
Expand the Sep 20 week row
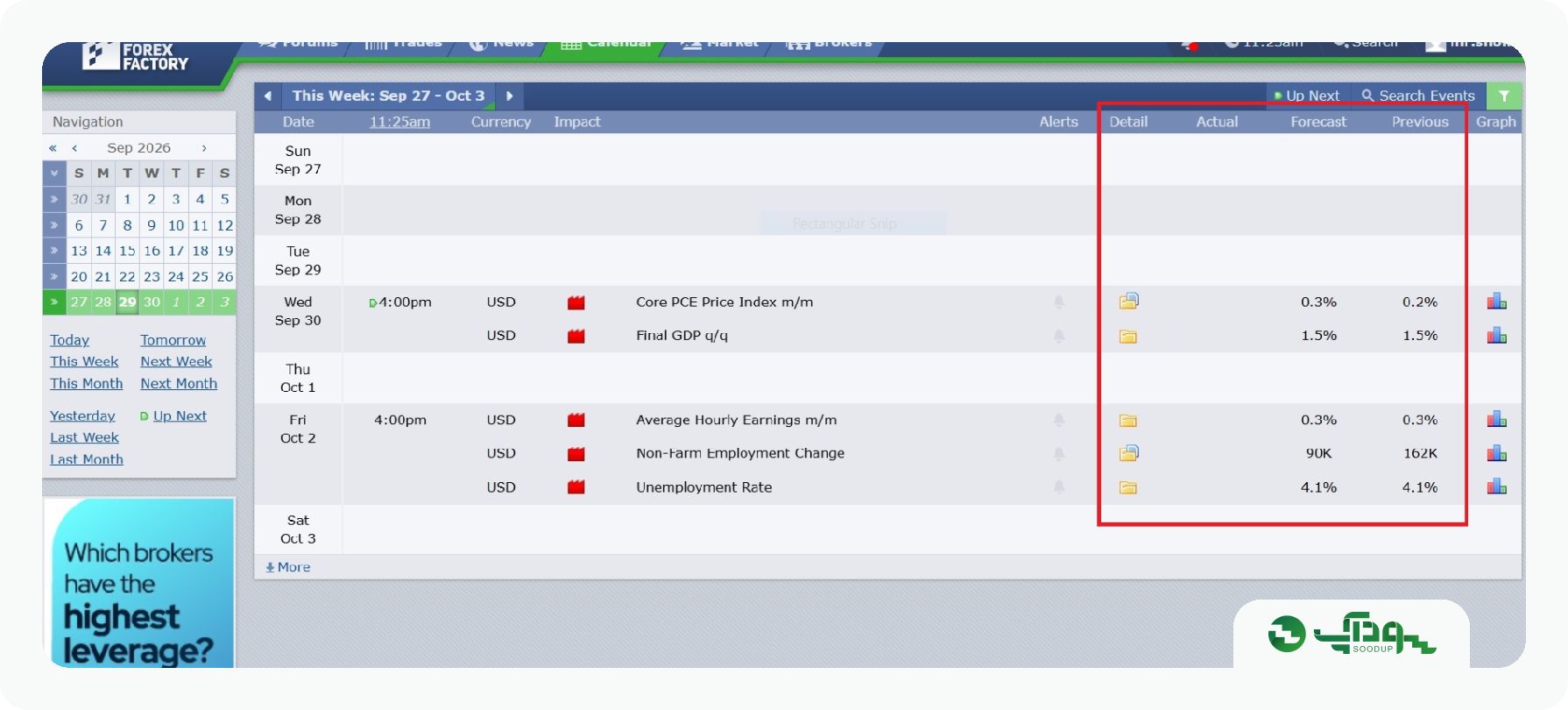[x=53, y=277]
